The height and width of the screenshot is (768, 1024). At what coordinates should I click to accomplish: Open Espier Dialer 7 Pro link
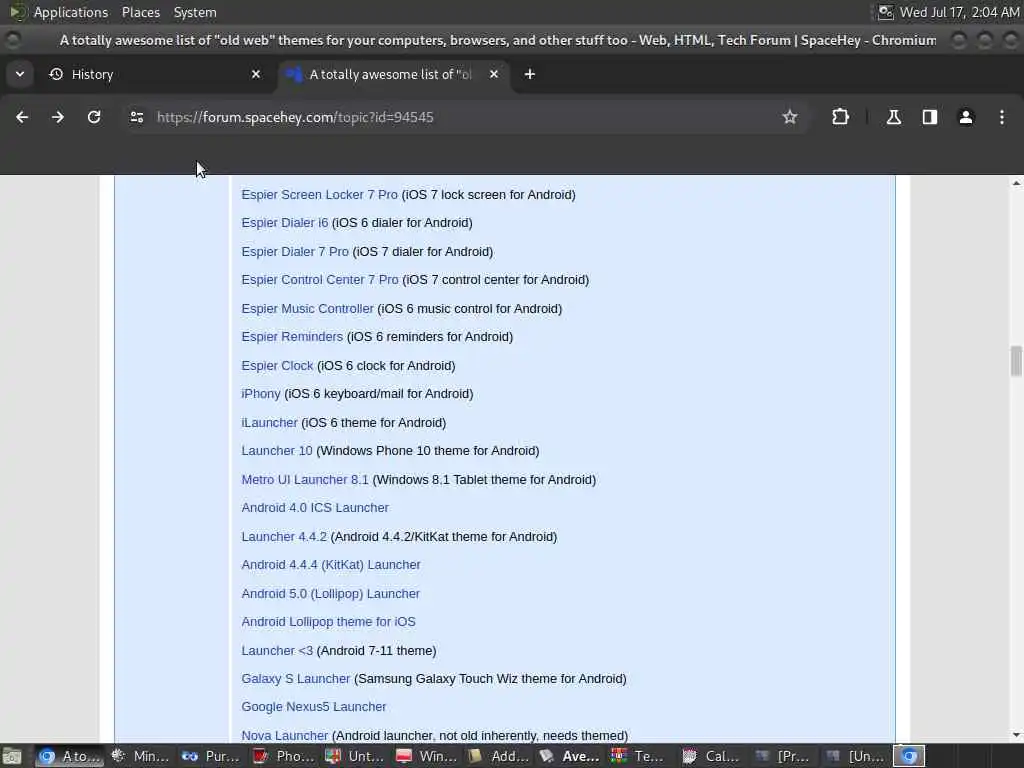(295, 251)
